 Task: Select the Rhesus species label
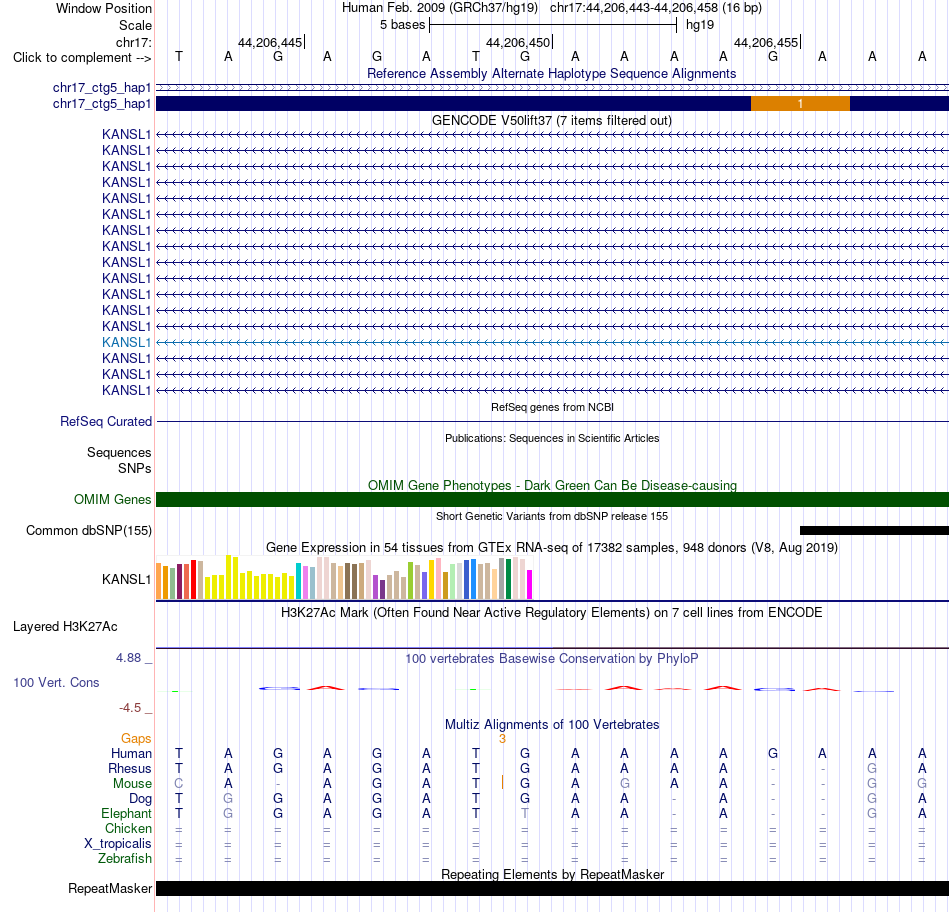click(130, 768)
